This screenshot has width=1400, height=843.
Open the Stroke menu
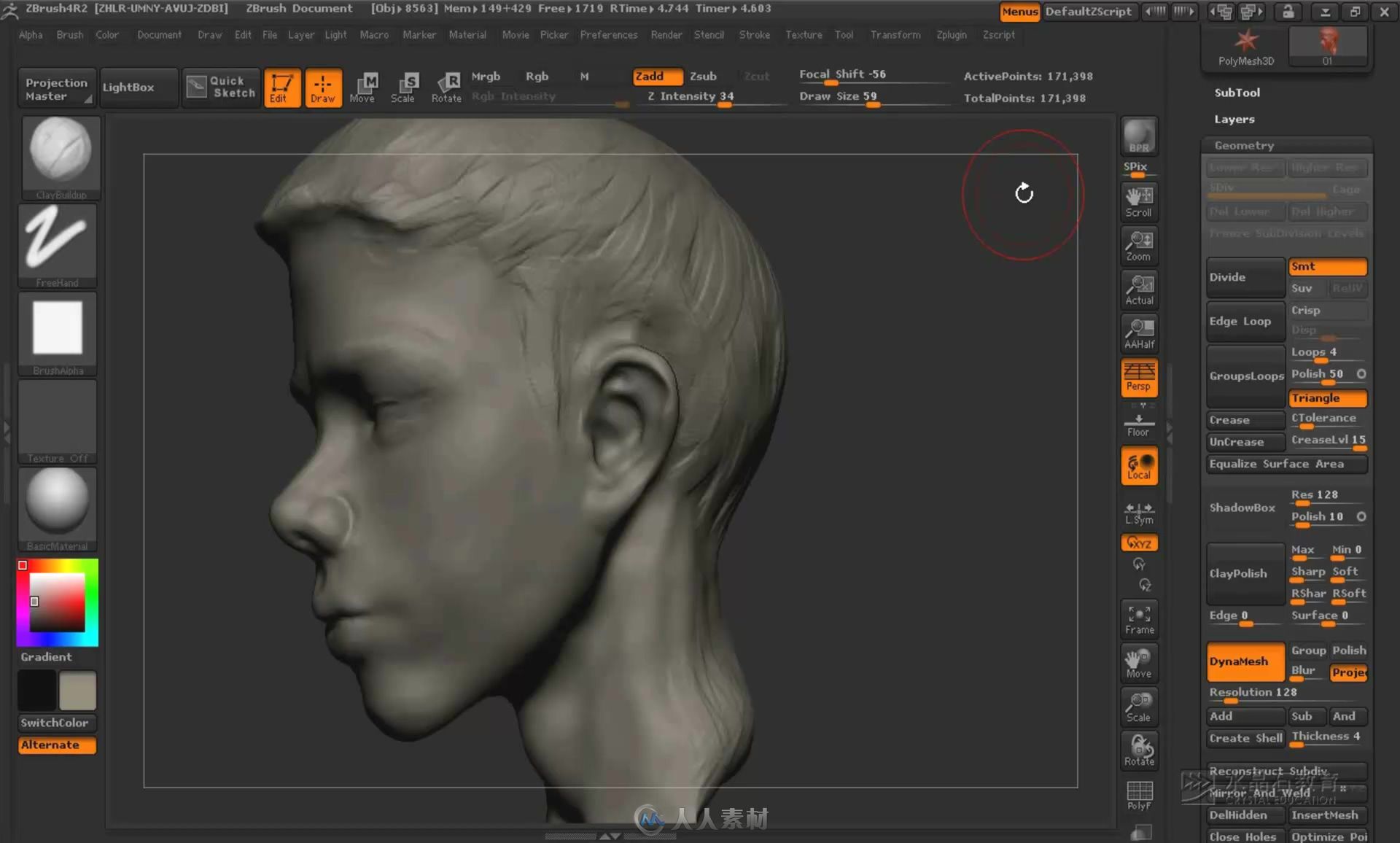pos(754,34)
